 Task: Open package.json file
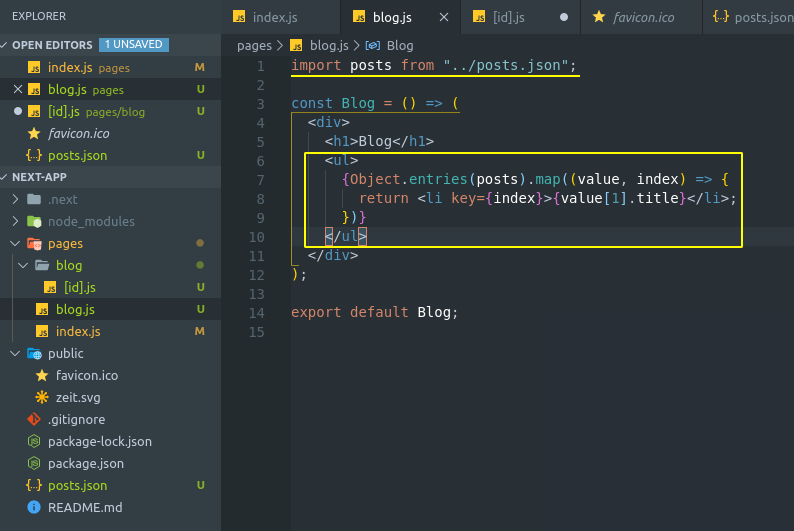(x=110, y=464)
